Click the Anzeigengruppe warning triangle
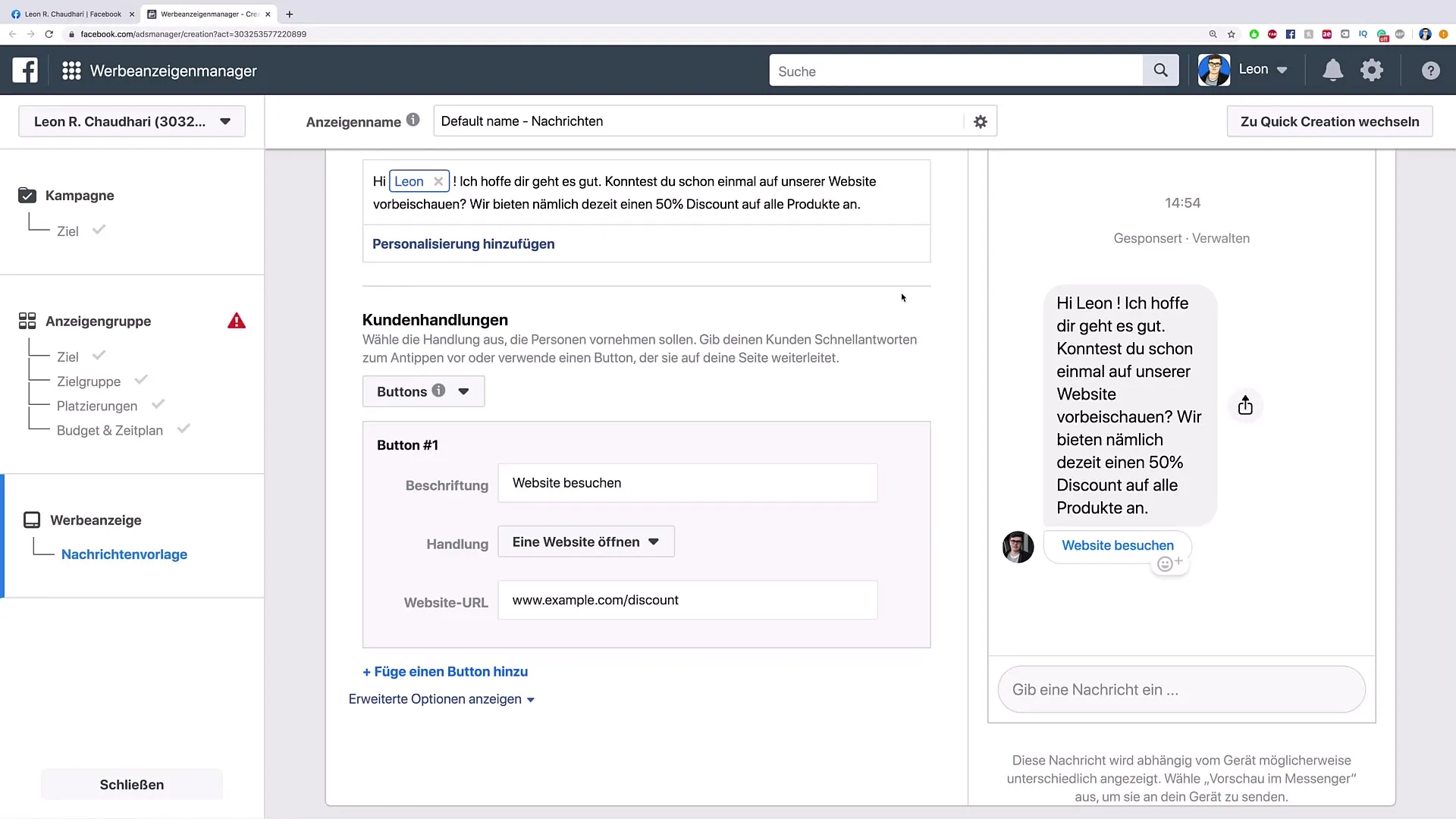 coord(237,321)
